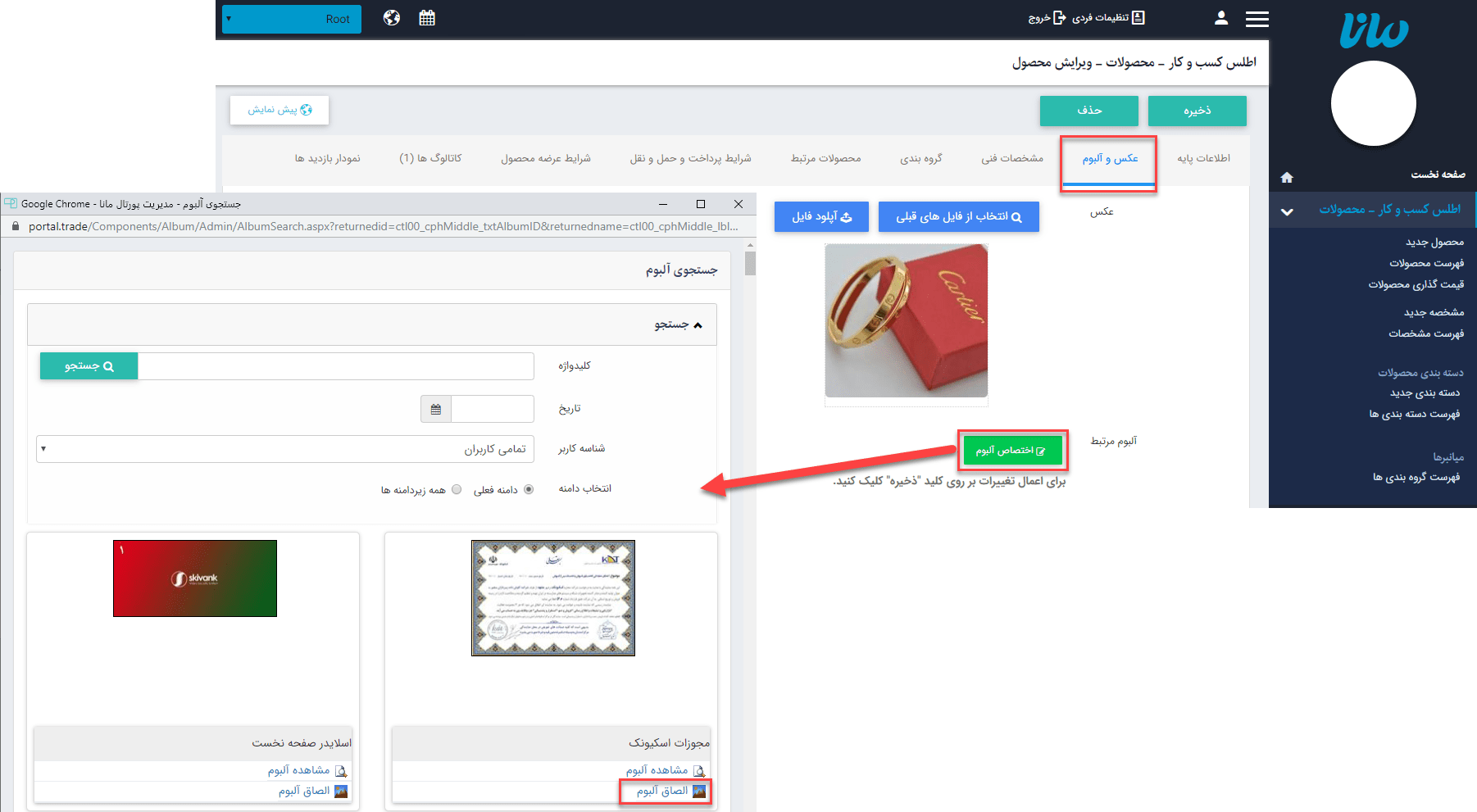
Task: Open the hamburger menu icon
Action: [1257, 19]
